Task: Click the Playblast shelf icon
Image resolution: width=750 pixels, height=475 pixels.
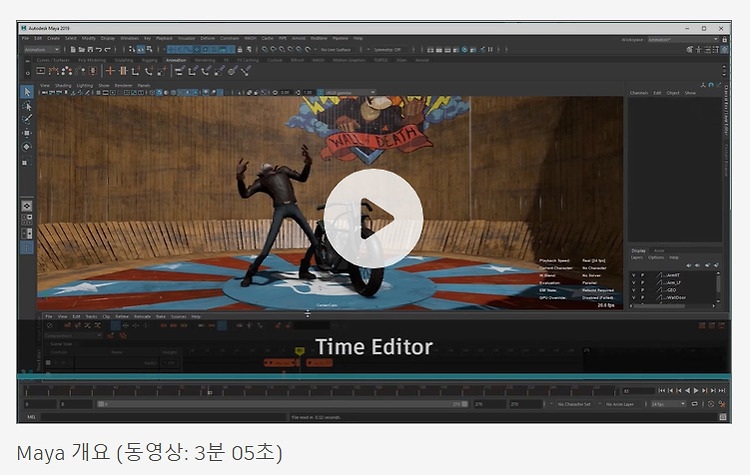Action: click(41, 71)
